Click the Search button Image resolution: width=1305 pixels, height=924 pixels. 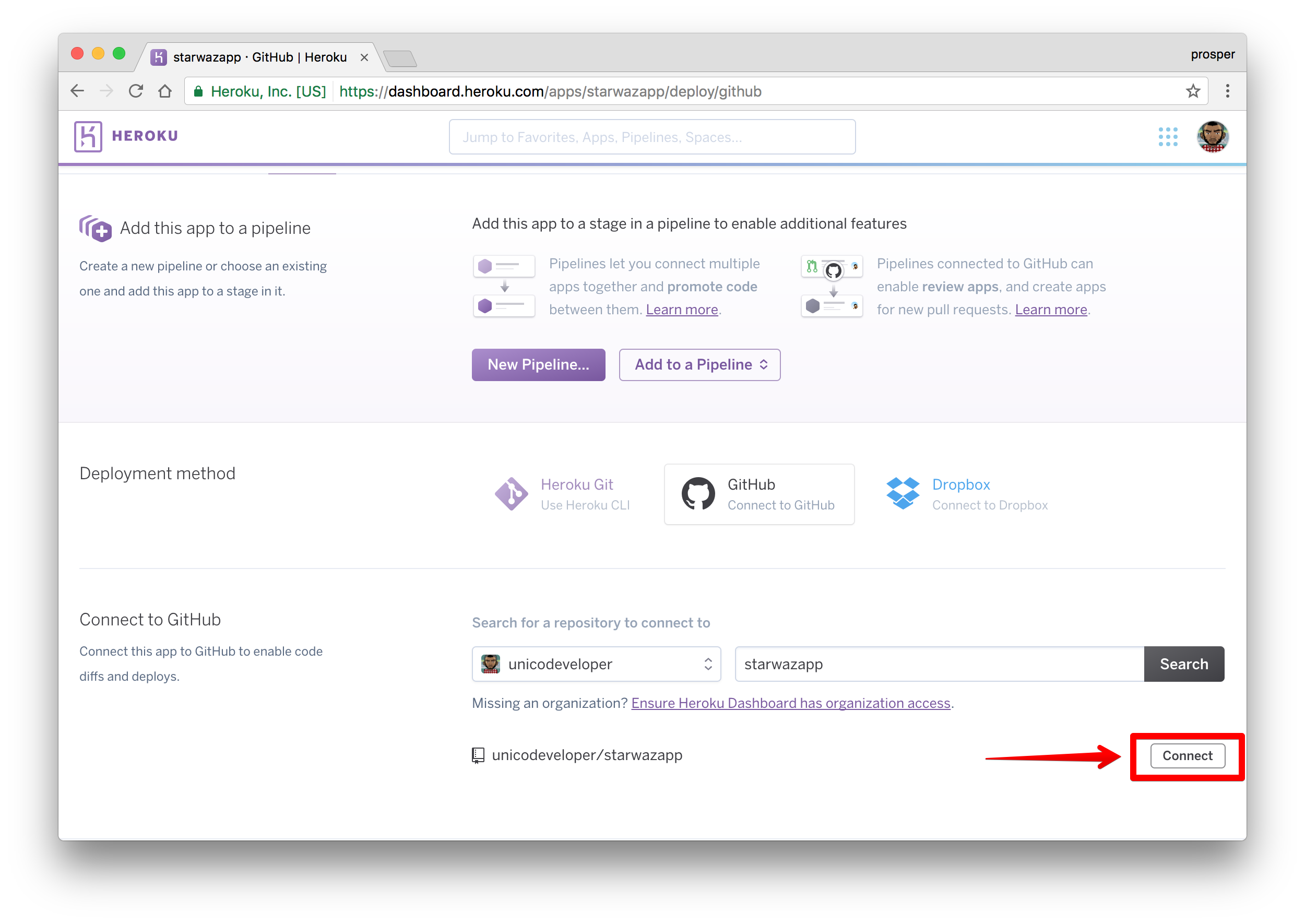tap(1184, 664)
